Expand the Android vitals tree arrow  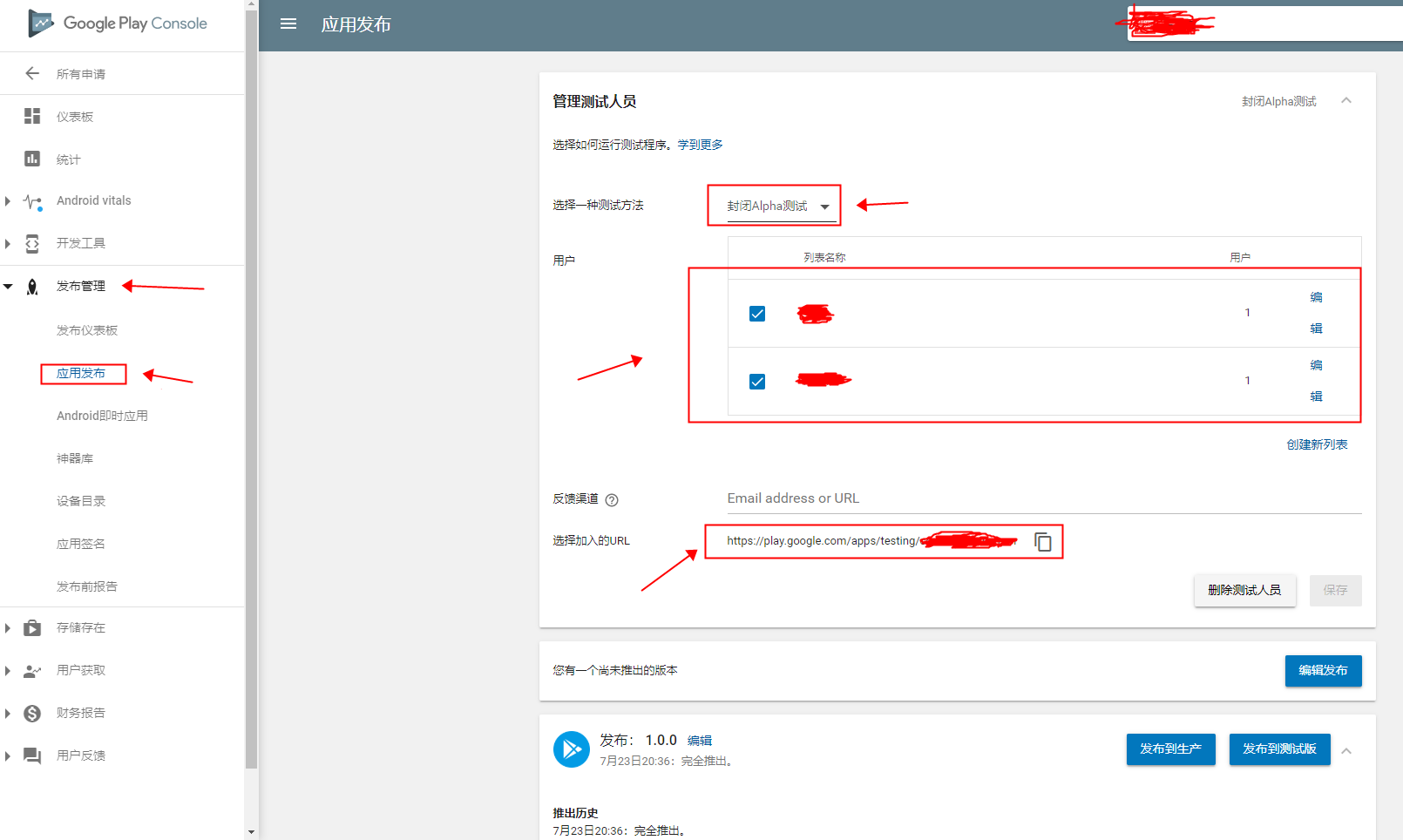pos(8,201)
